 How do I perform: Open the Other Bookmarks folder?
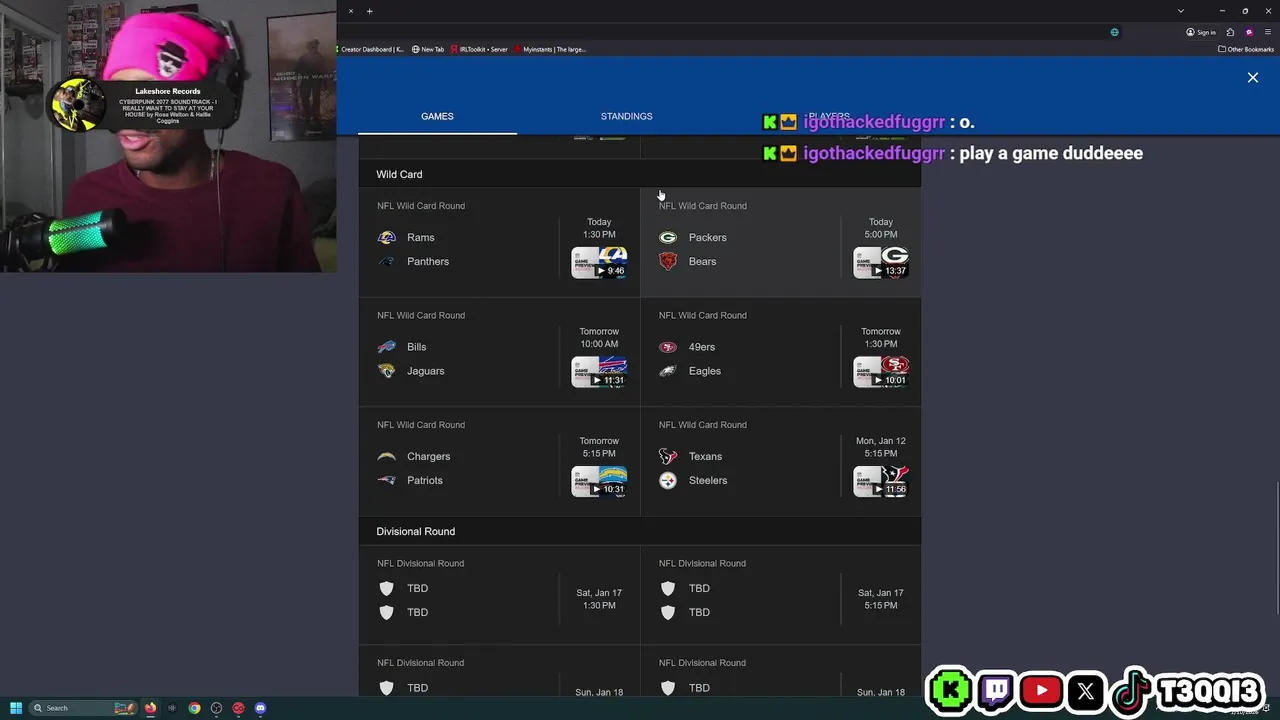pos(1246,49)
